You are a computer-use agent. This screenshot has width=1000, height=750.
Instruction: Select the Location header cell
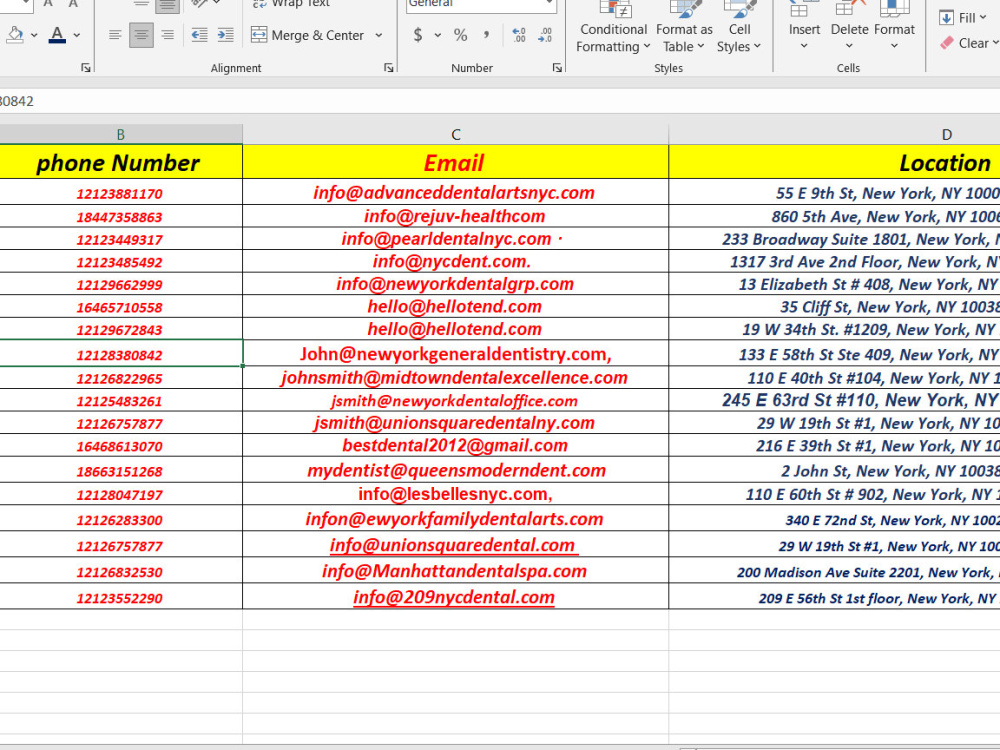tap(834, 162)
